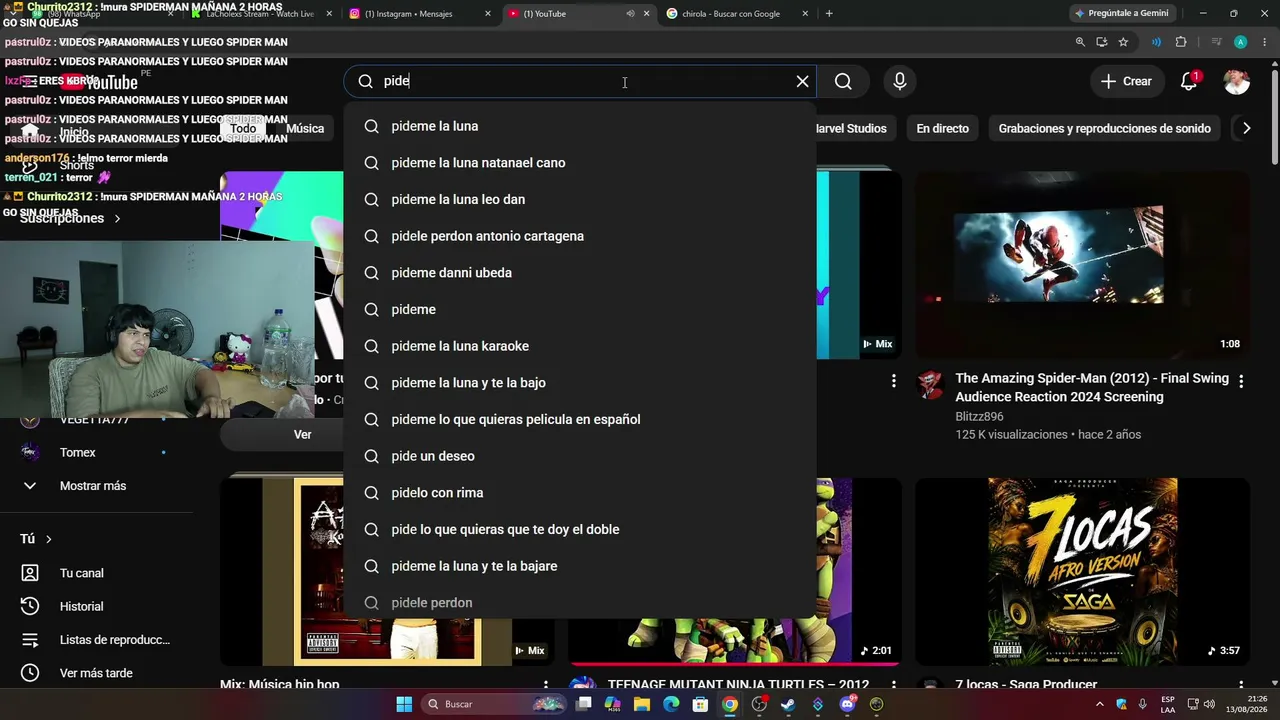Open Microsoft Edge from the taskbar
The image size is (1280, 720).
(x=671, y=704)
